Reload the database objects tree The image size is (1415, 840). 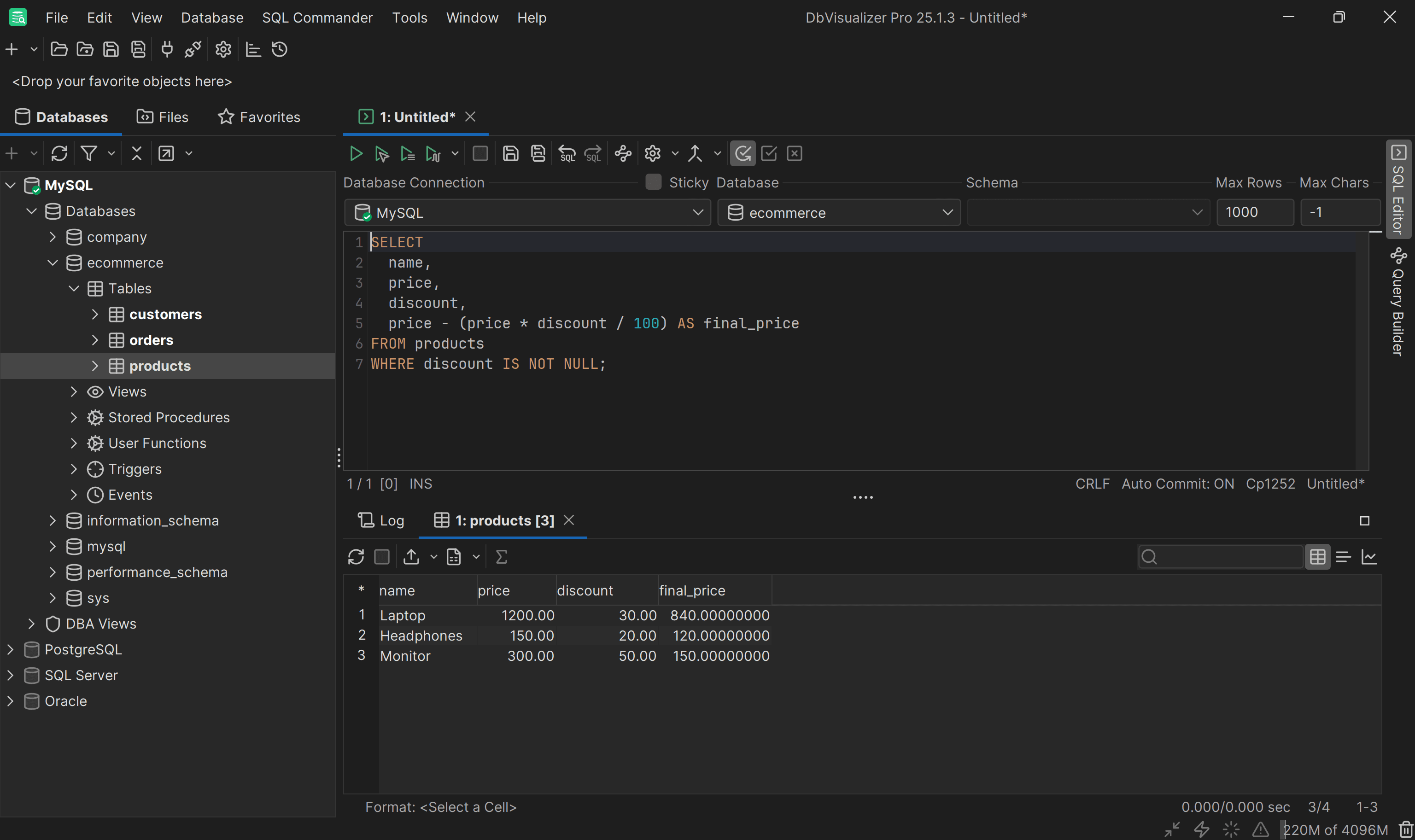tap(59, 153)
